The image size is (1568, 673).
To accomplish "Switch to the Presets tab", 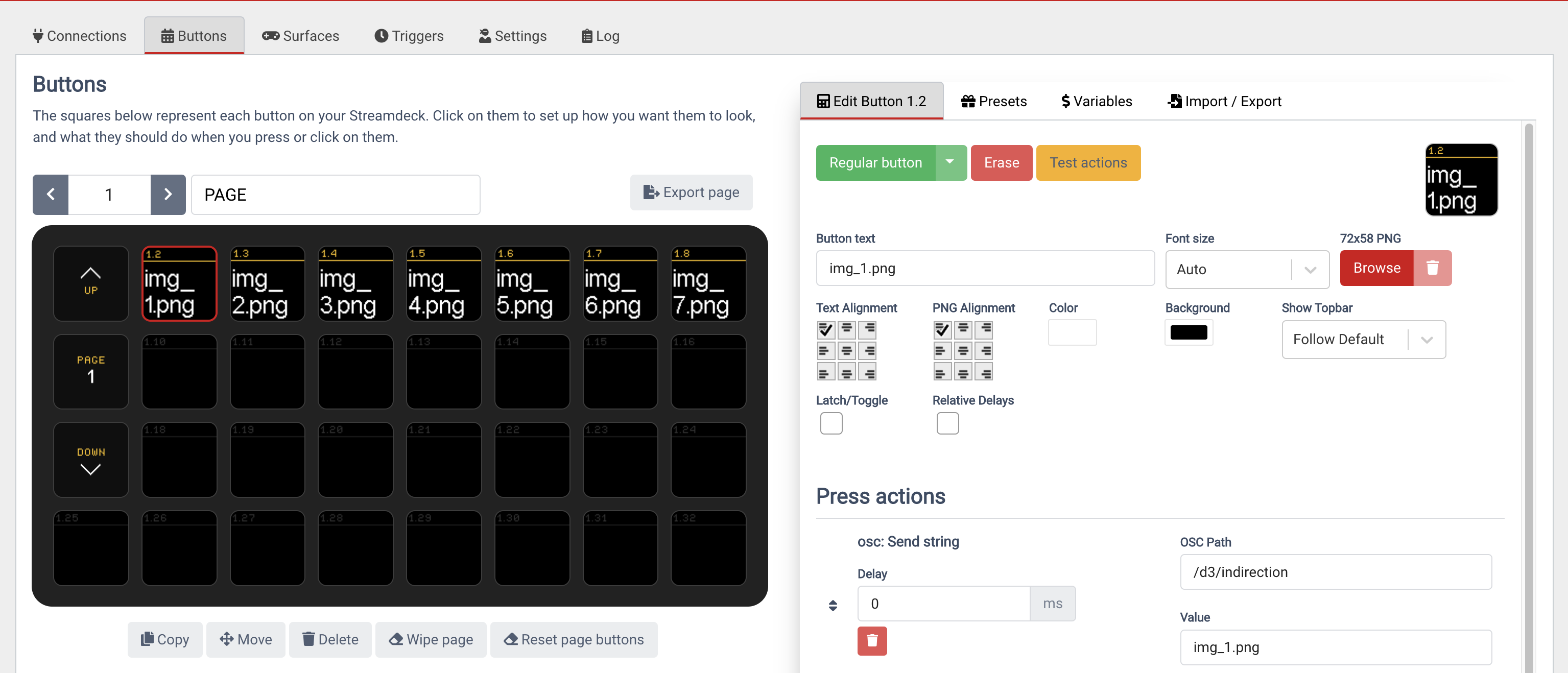I will (x=994, y=100).
